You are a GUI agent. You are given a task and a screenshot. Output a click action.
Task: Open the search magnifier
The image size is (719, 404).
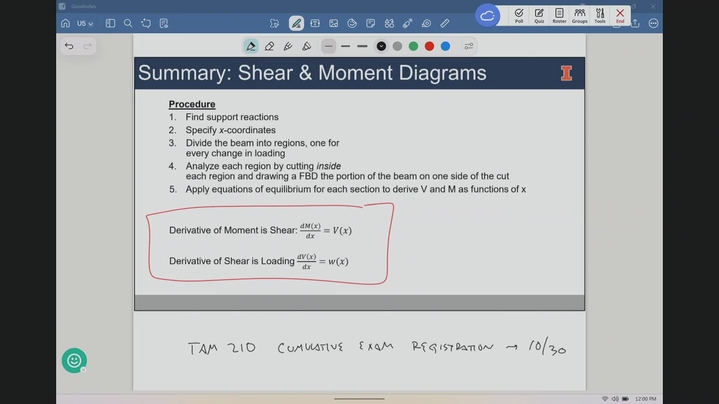128,23
